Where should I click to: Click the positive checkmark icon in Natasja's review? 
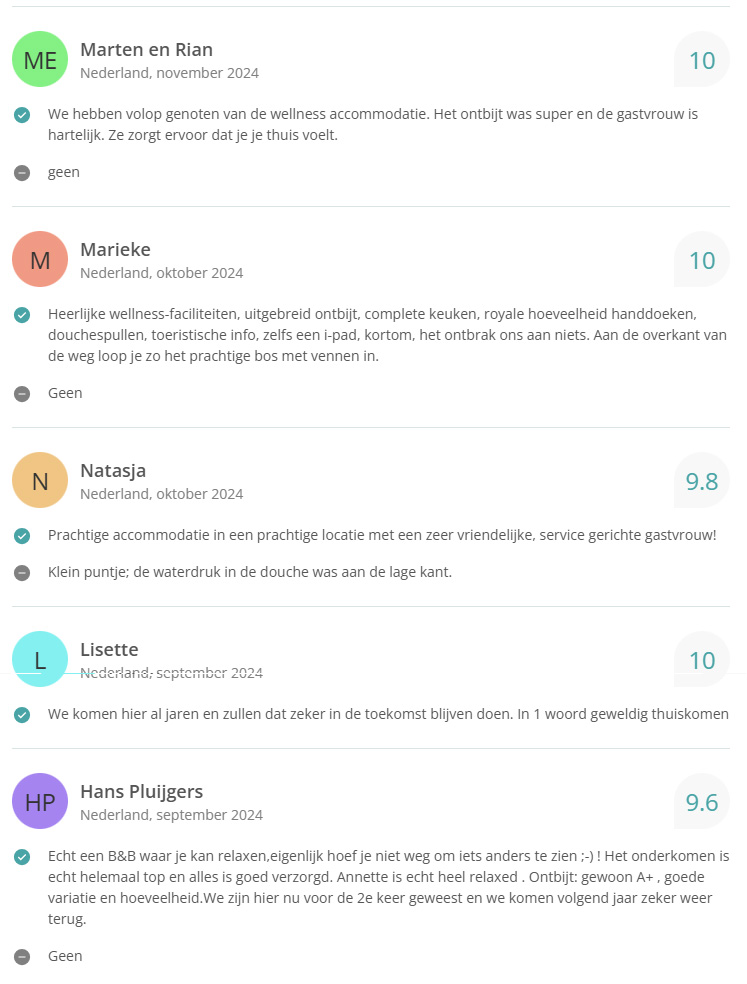pos(22,536)
